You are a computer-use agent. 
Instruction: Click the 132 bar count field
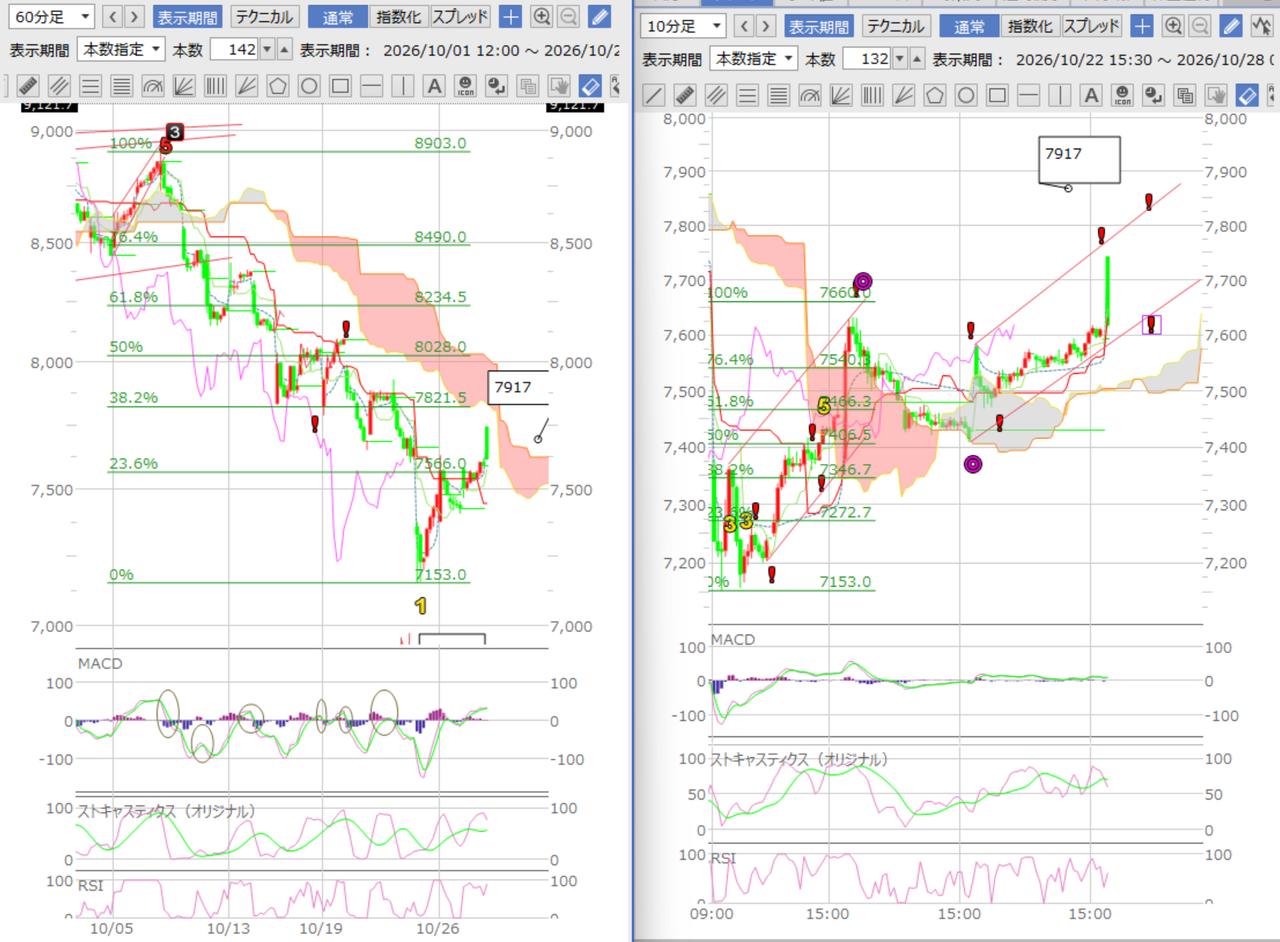point(866,58)
